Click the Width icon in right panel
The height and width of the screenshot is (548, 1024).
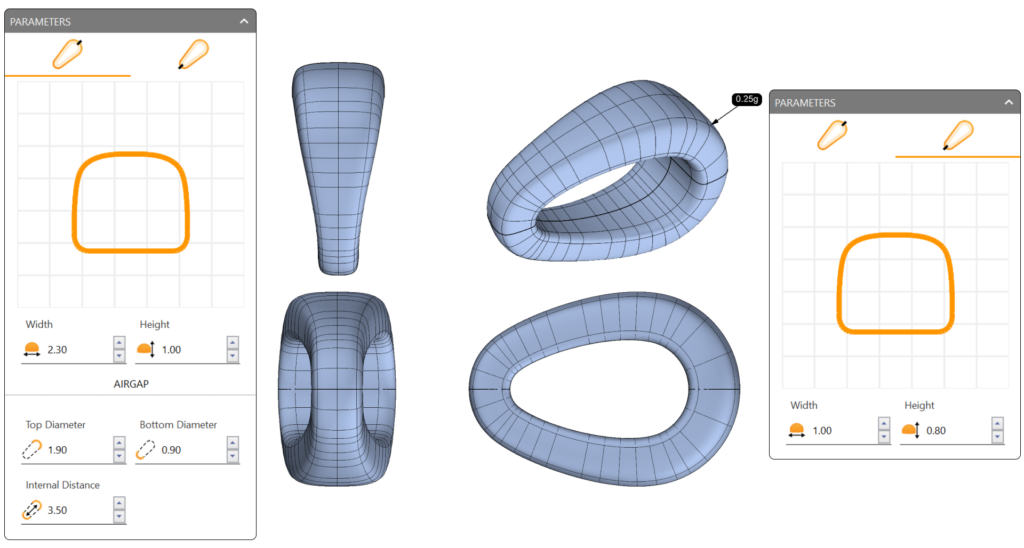(797, 430)
